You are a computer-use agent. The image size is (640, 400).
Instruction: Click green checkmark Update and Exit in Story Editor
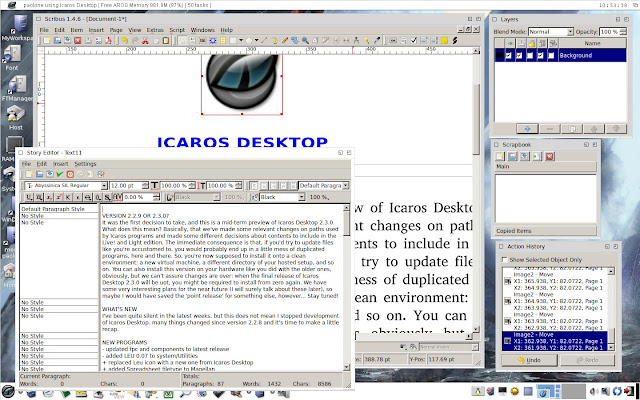[60, 174]
